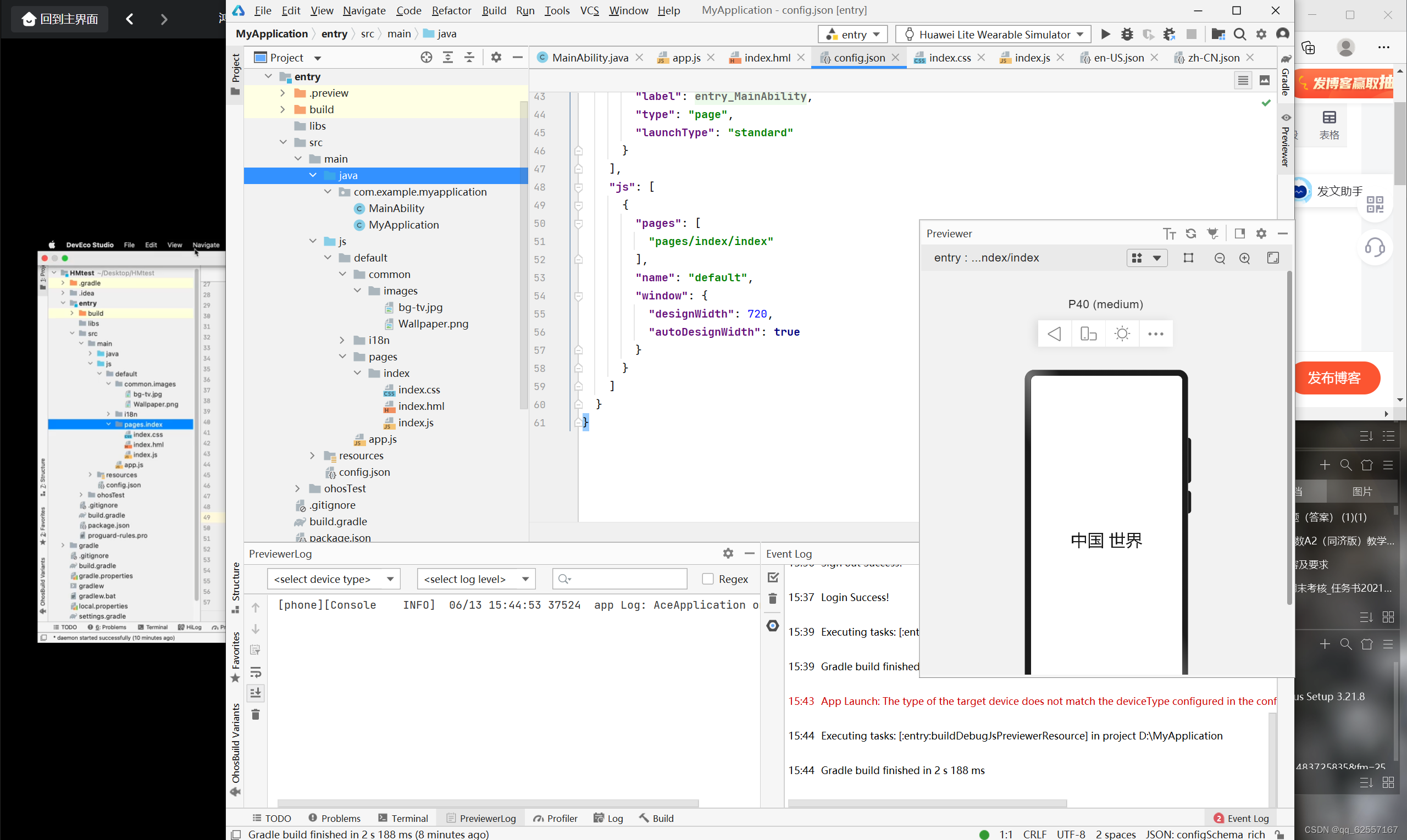The width and height of the screenshot is (1407, 840).
Task: Click the Debug bug icon
Action: click(x=1127, y=34)
